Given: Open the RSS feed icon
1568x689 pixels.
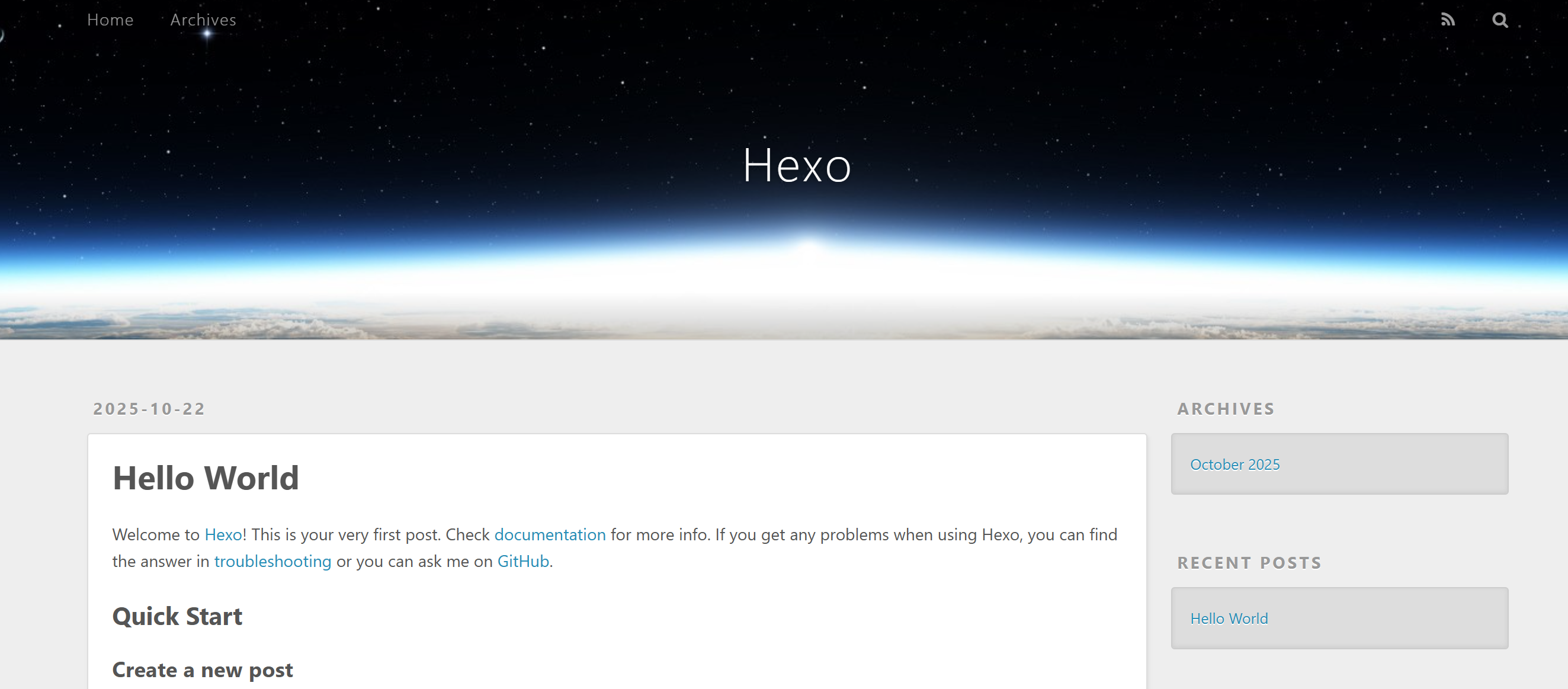Looking at the screenshot, I should [1448, 20].
